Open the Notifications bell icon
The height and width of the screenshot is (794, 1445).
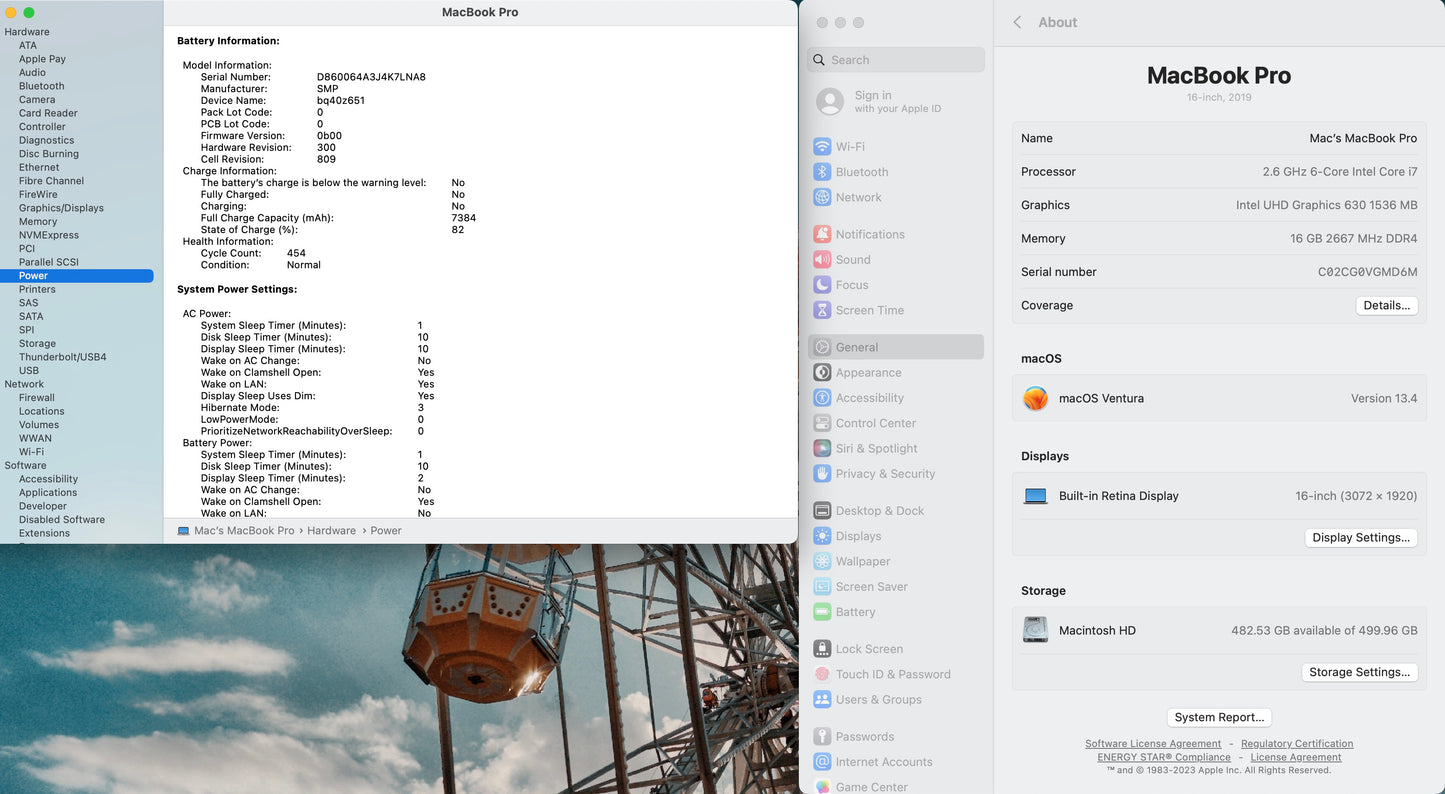pyautogui.click(x=822, y=234)
